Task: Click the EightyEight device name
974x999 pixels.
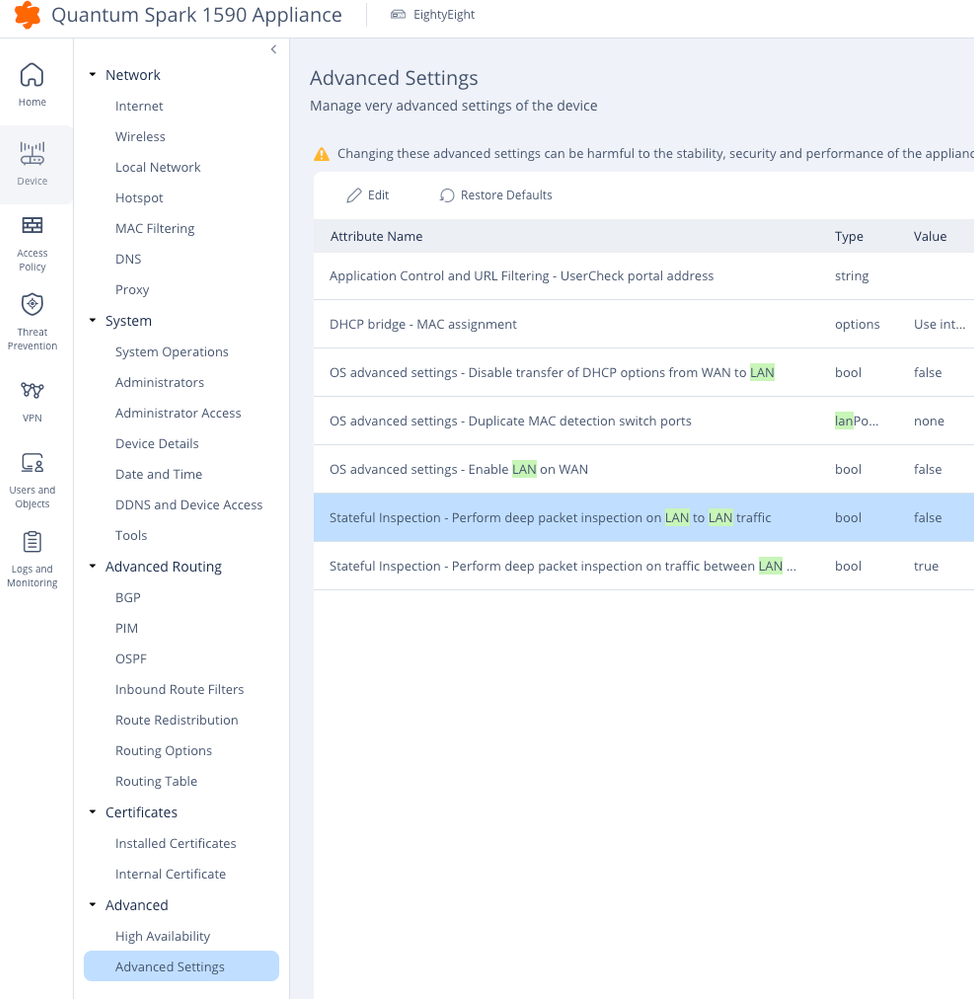Action: (x=444, y=15)
